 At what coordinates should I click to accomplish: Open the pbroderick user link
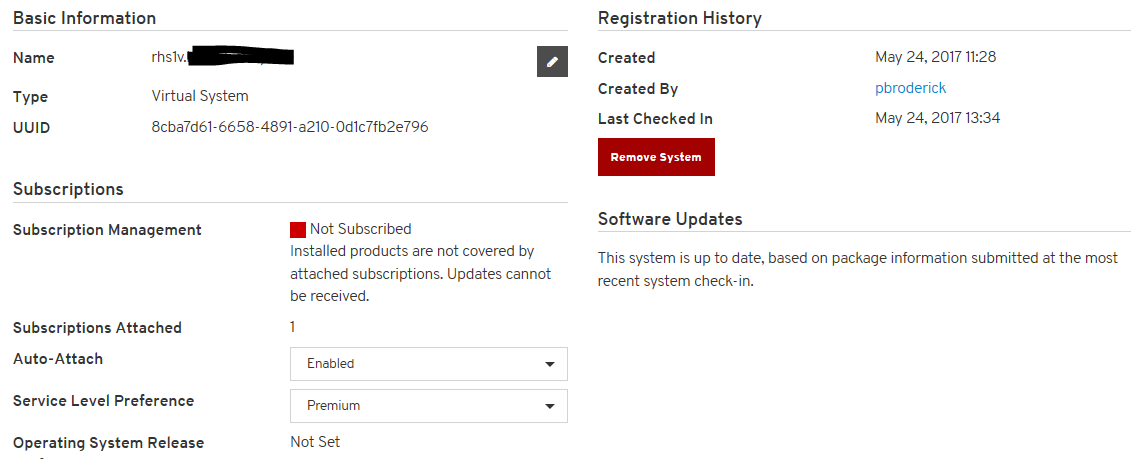910,88
